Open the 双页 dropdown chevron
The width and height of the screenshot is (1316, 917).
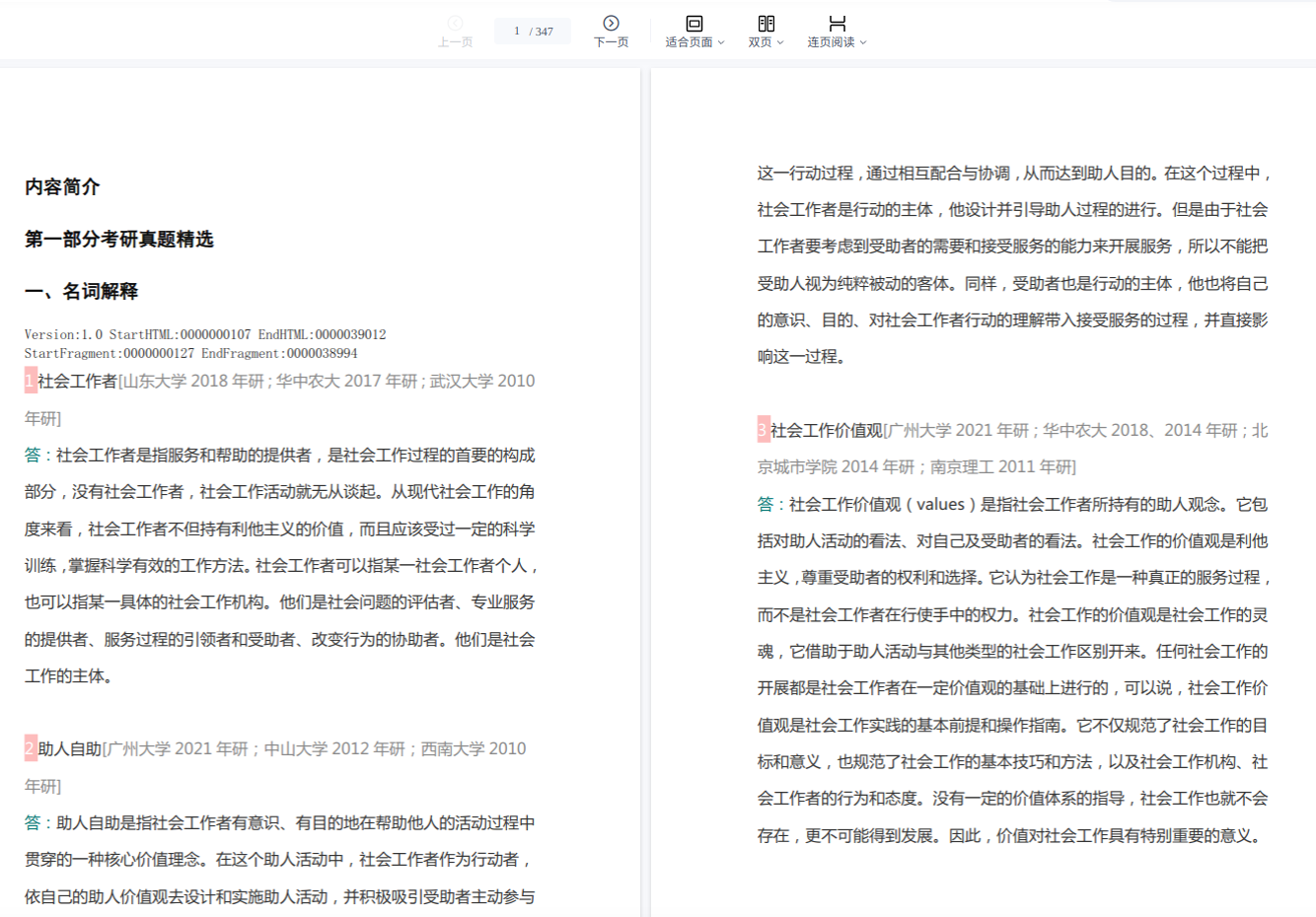click(x=780, y=42)
